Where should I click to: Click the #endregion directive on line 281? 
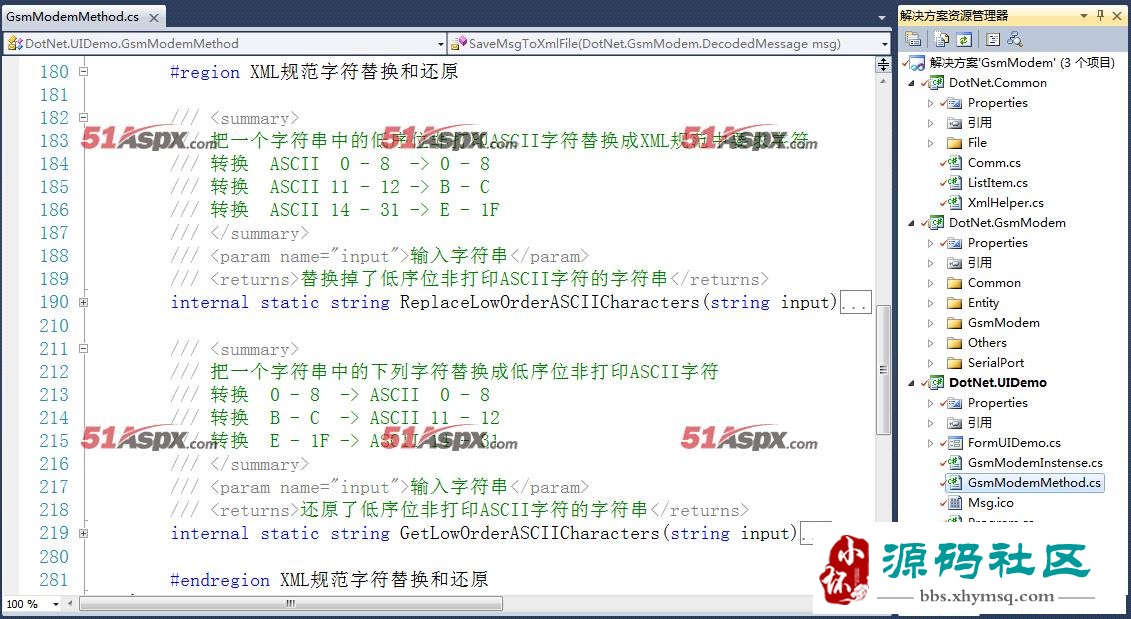(x=219, y=579)
